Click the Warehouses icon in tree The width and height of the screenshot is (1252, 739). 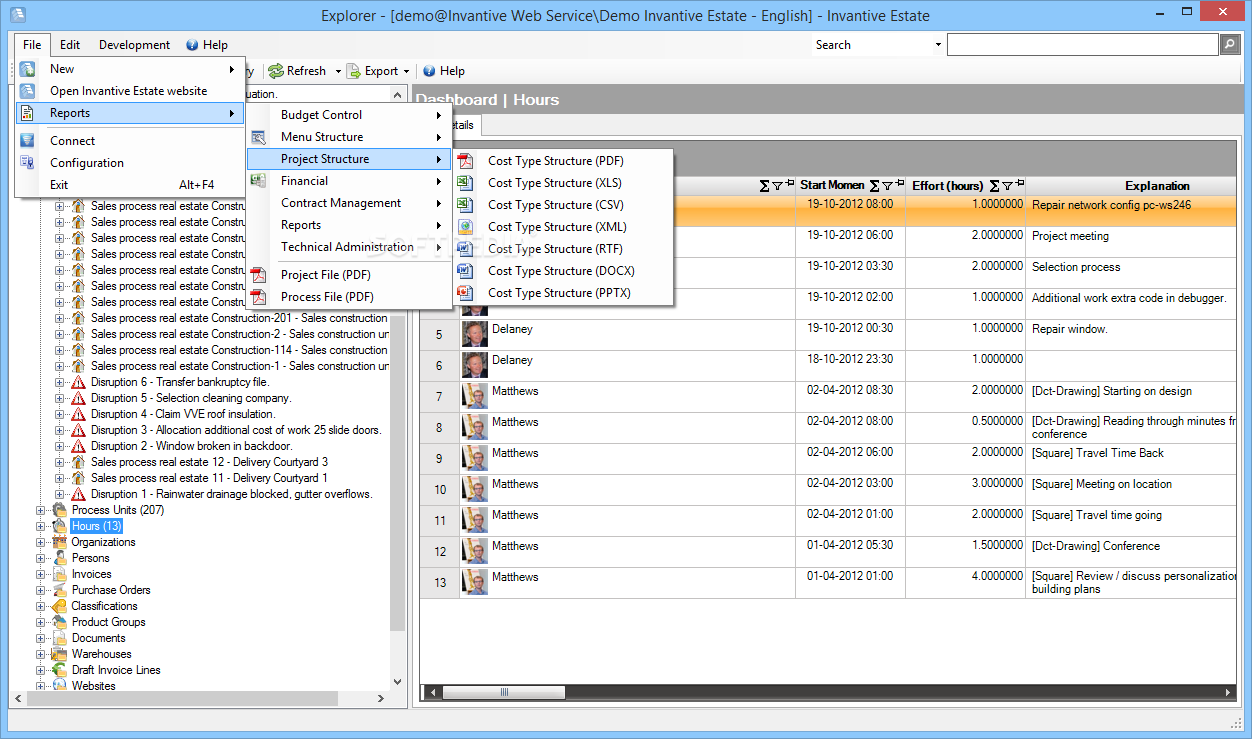pyautogui.click(x=60, y=654)
